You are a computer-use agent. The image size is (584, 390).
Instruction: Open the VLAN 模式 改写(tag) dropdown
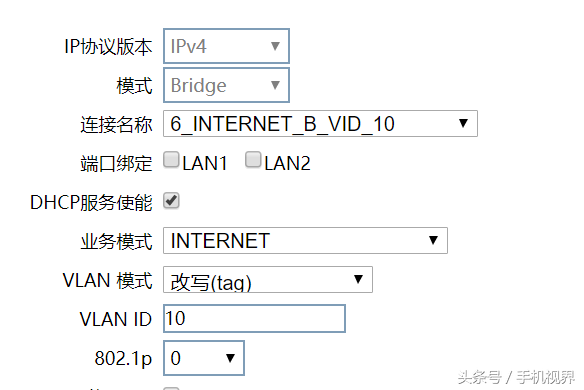(268, 279)
